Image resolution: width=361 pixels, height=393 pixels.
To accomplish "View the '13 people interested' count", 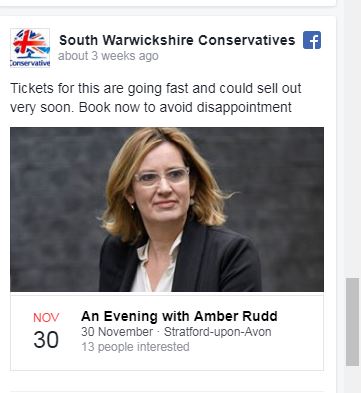I will tap(135, 347).
